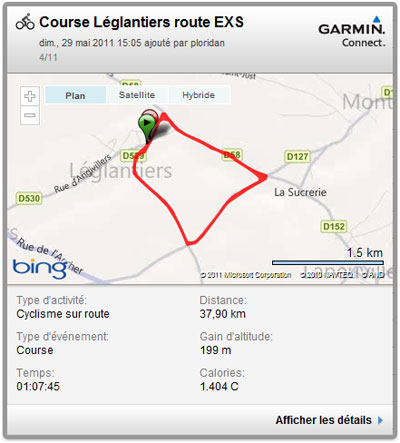Click the map zoom out minus button
Screen dimensions: 400x443
point(30,115)
